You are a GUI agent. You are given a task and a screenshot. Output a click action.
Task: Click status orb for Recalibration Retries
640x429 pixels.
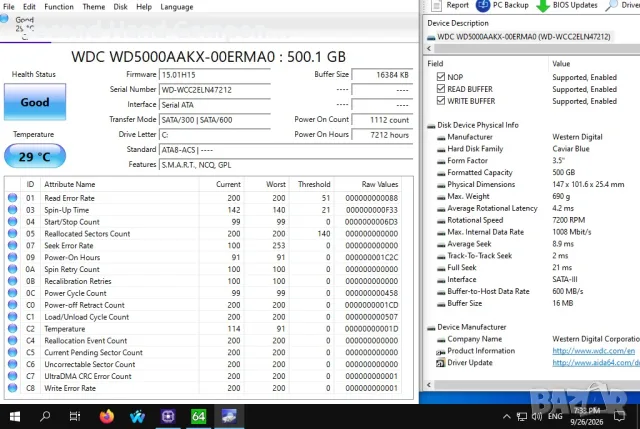point(13,281)
